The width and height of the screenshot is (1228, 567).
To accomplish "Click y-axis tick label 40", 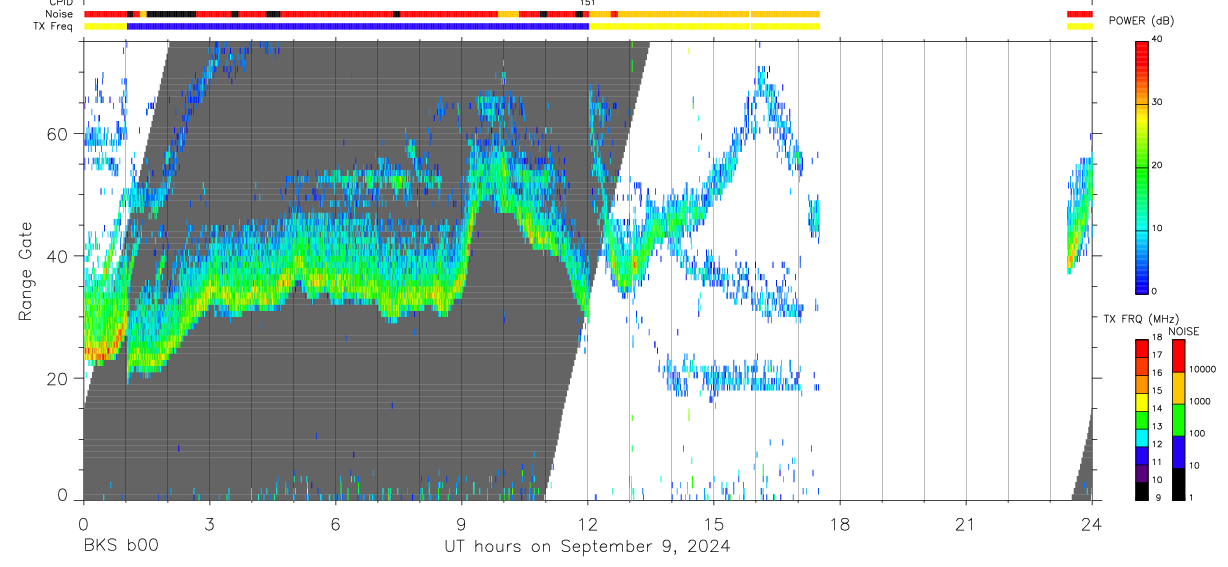I will point(57,256).
